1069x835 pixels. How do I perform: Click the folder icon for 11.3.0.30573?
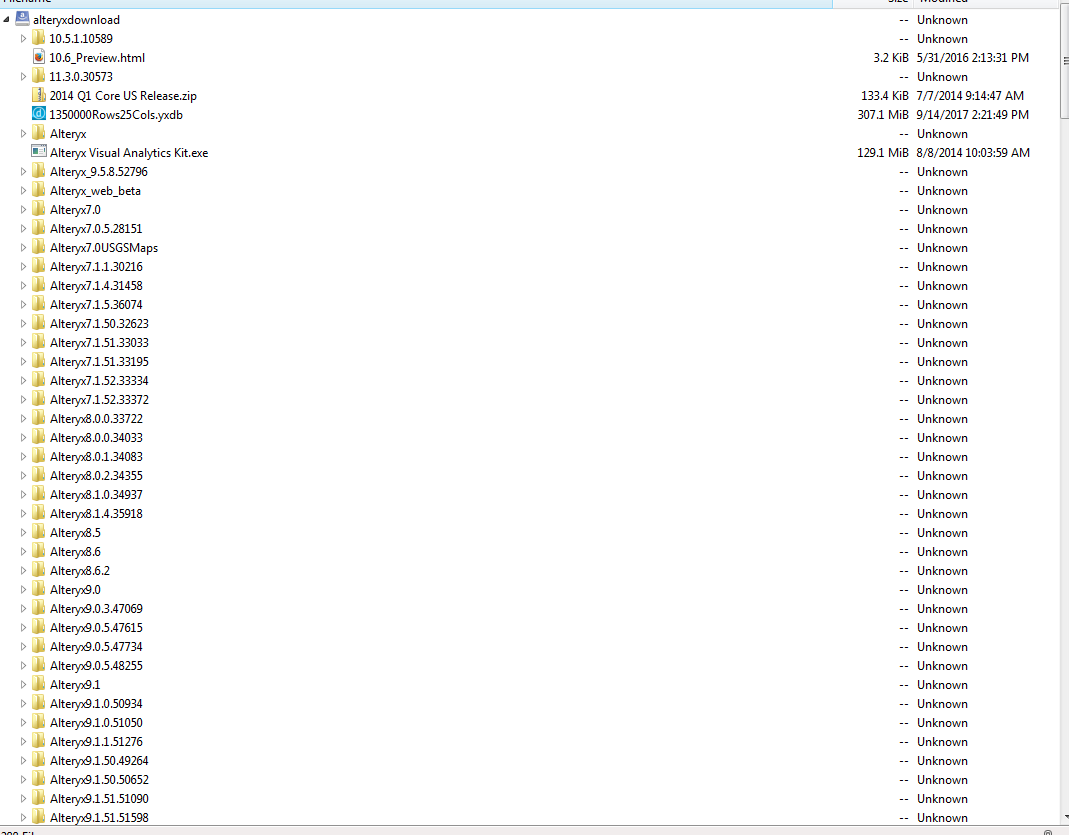[39, 76]
